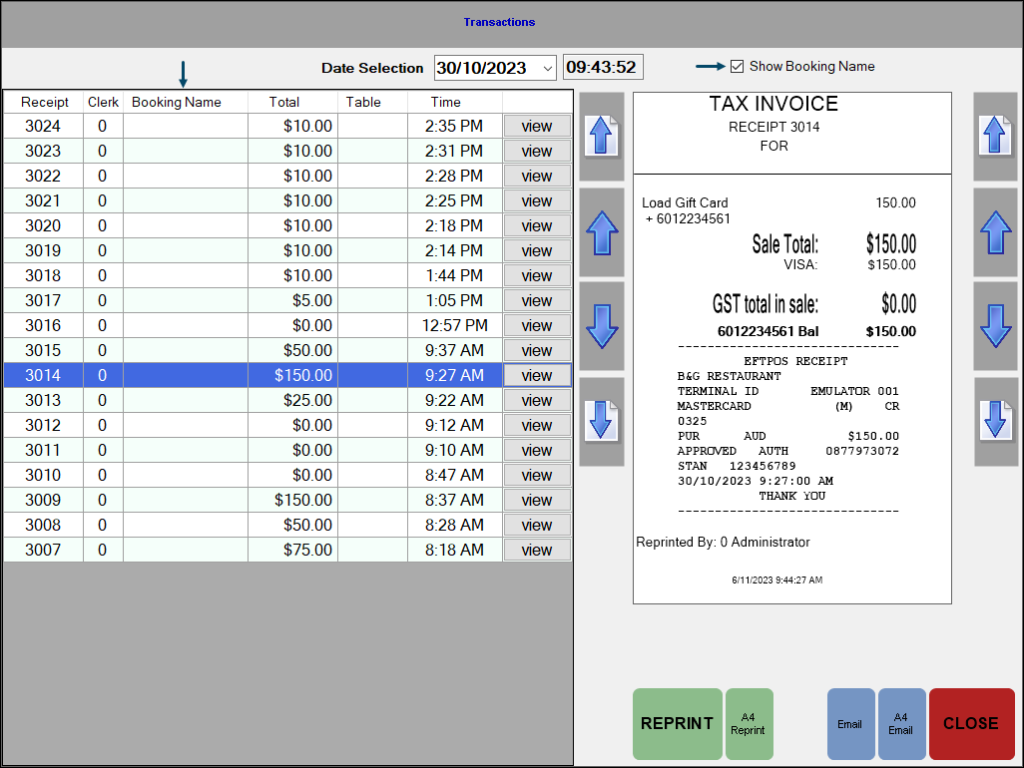Open view for receipt 3012
Screen dimensions: 1024x768
[x=537, y=425]
